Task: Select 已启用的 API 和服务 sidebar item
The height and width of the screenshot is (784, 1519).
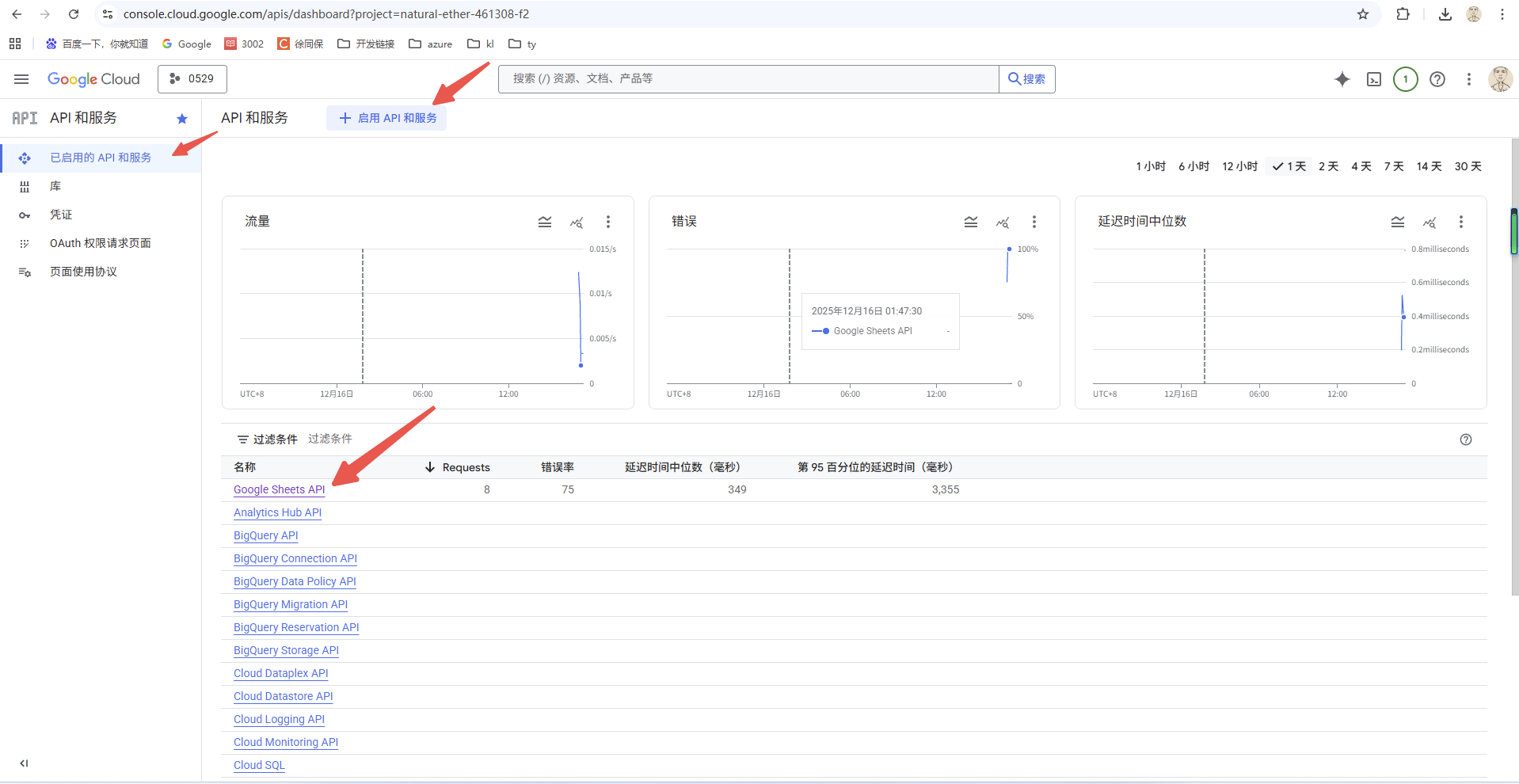Action: click(x=101, y=158)
